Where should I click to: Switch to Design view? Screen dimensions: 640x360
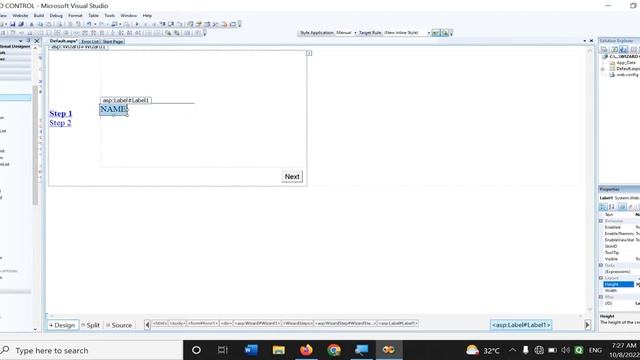(x=62, y=325)
